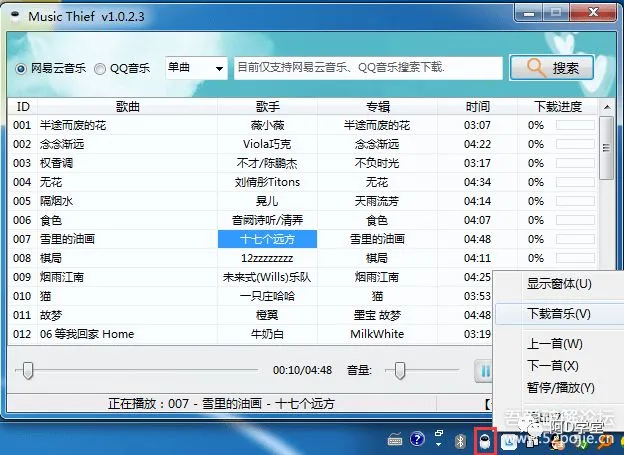
Task: Click the 音量 volume slider thumb
Action: point(400,371)
